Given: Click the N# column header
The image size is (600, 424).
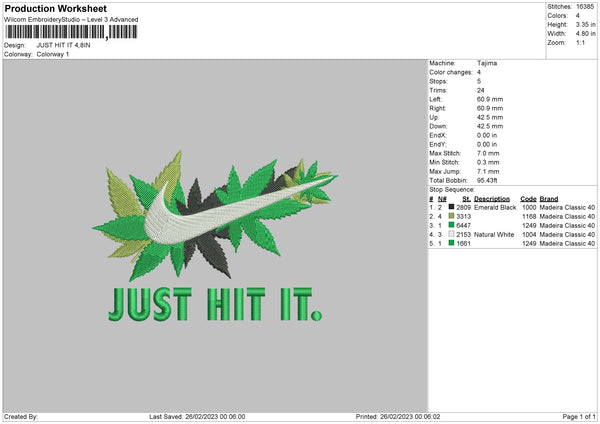Looking at the screenshot, I should (x=442, y=199).
